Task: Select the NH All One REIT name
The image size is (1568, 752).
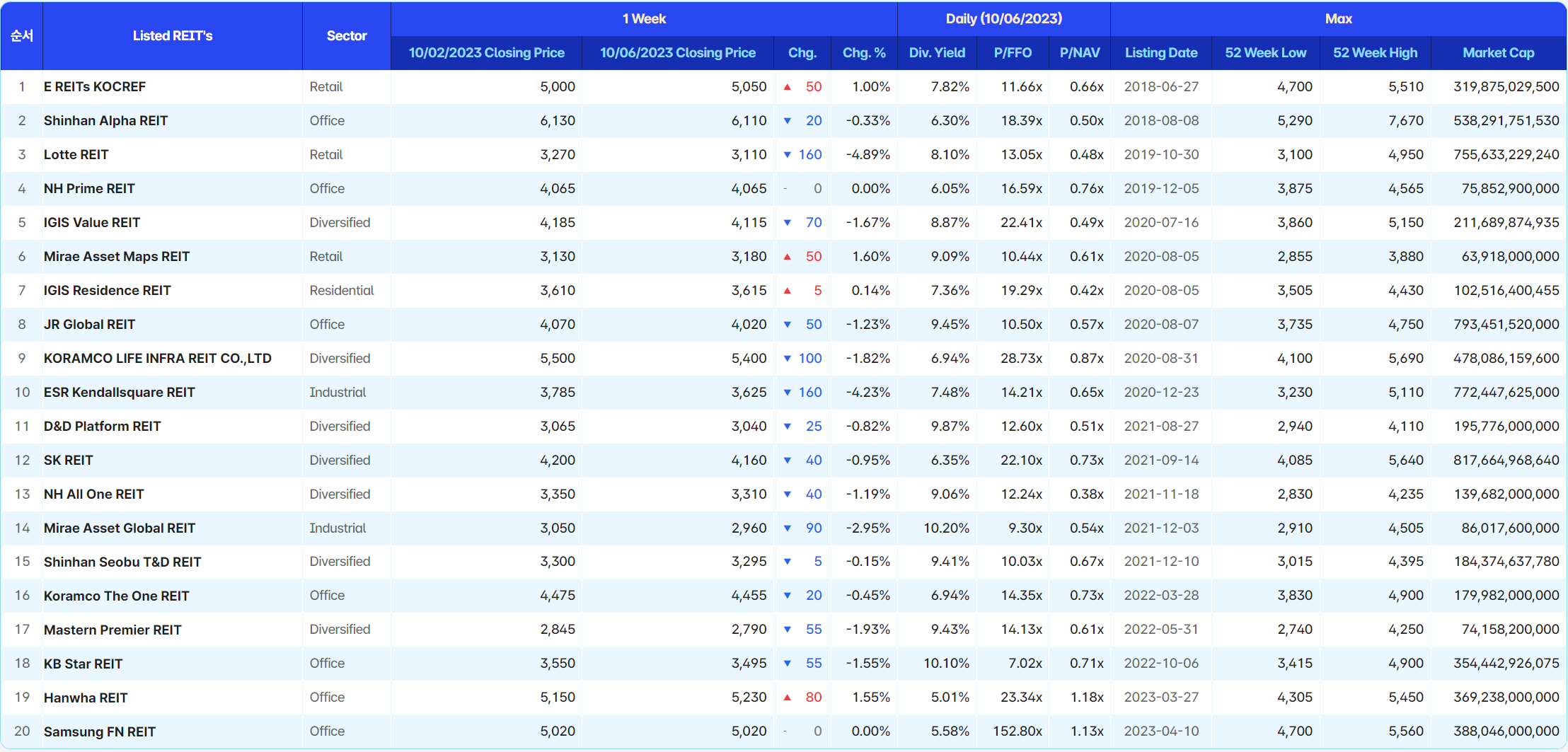Action: 94,494
